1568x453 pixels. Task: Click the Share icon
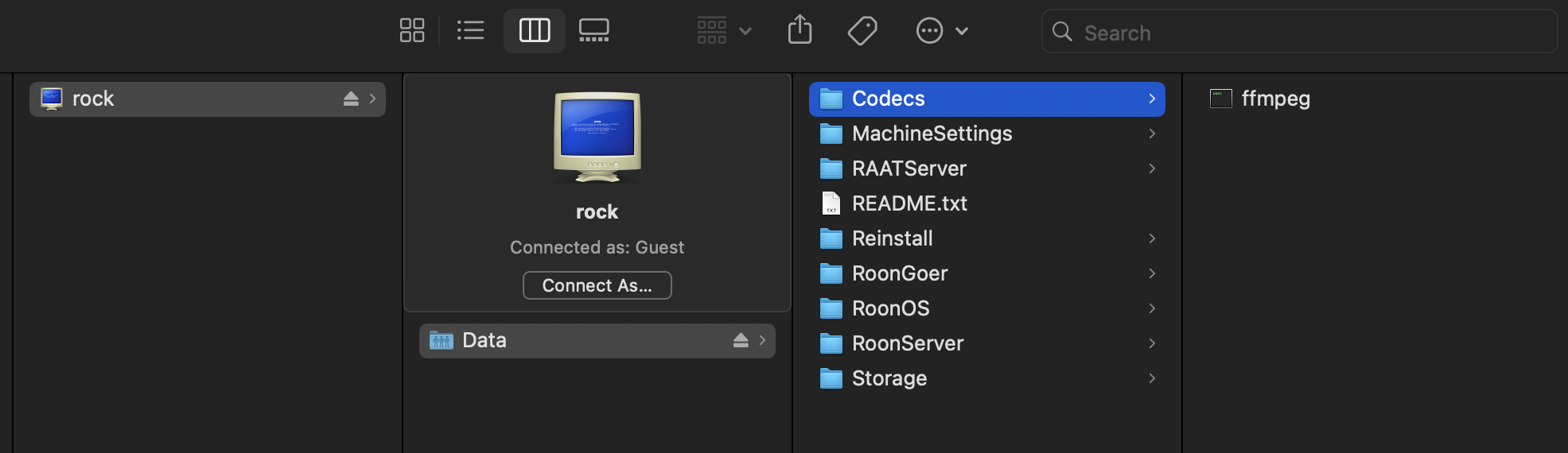(x=800, y=31)
